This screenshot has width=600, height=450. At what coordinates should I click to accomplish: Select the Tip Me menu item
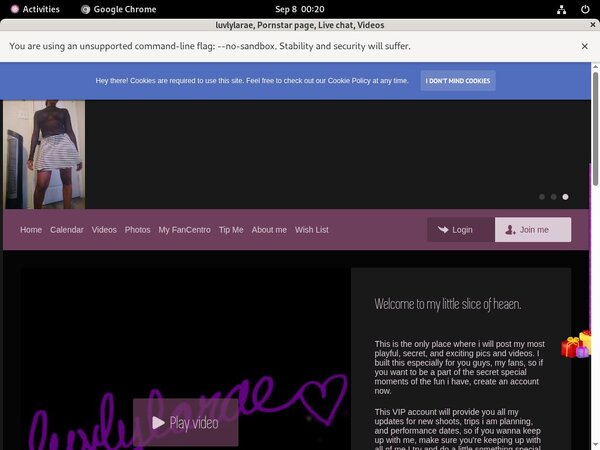coord(231,230)
